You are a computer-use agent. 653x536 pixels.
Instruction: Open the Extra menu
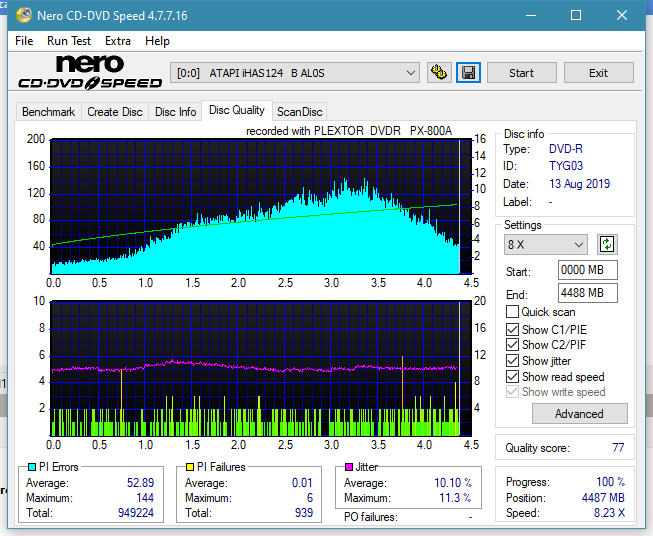(x=118, y=41)
